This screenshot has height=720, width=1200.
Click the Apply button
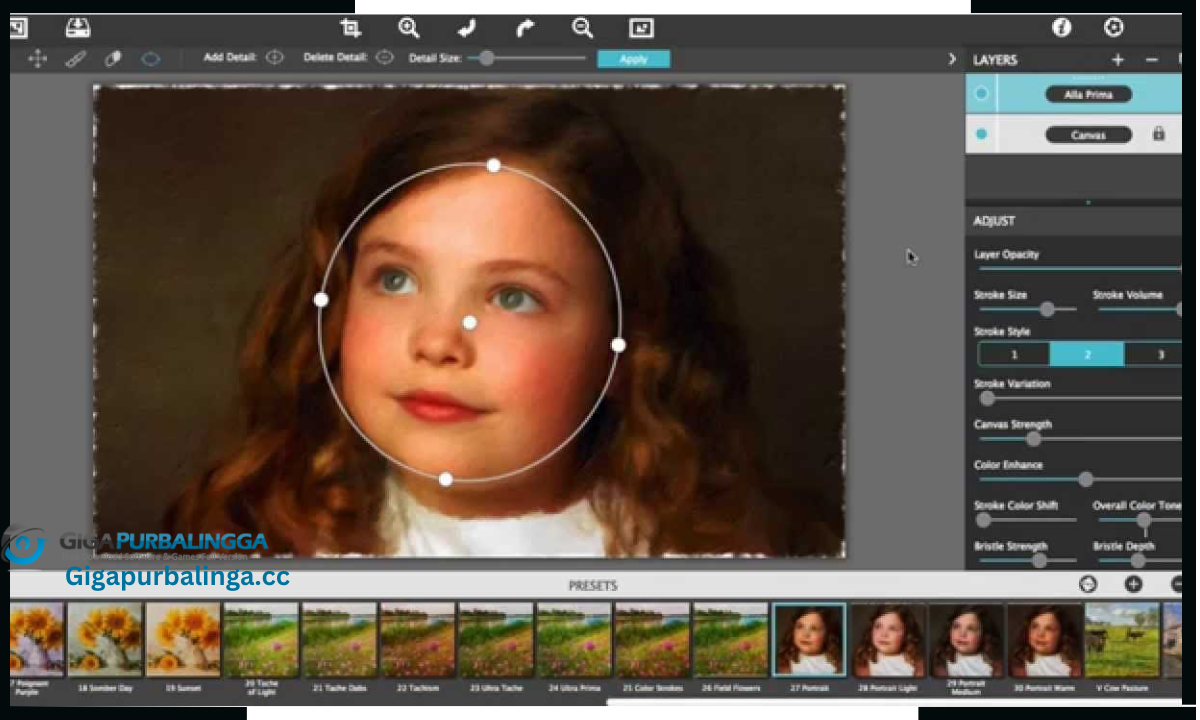634,59
